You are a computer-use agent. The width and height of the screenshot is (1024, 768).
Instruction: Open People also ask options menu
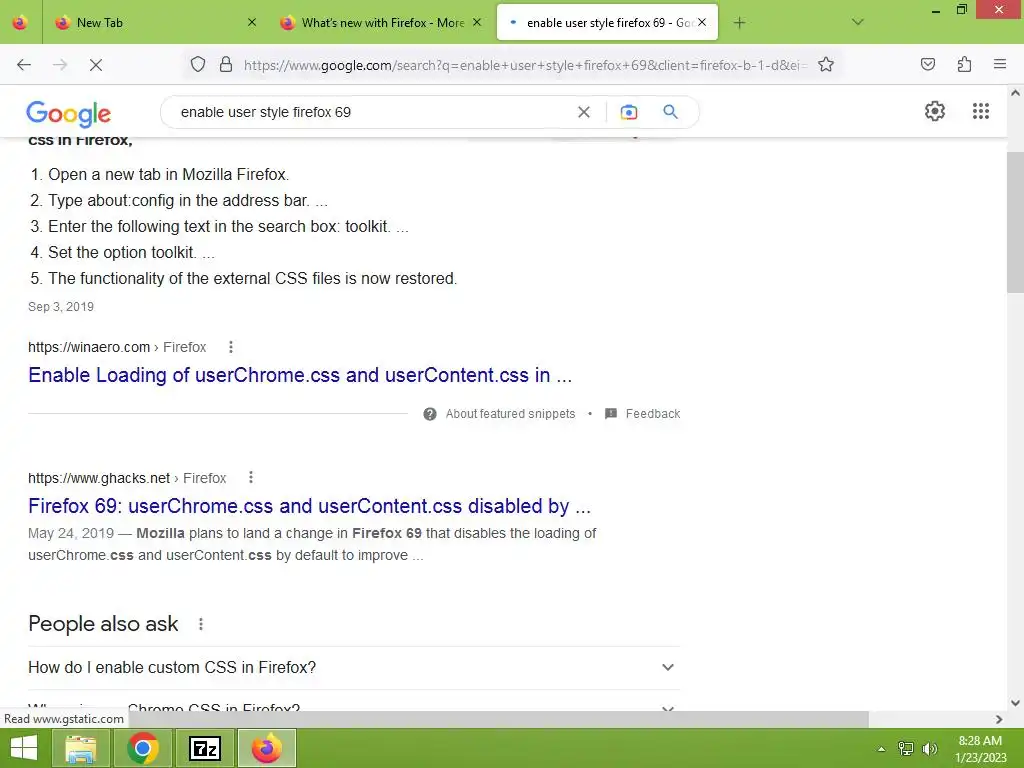pos(201,624)
